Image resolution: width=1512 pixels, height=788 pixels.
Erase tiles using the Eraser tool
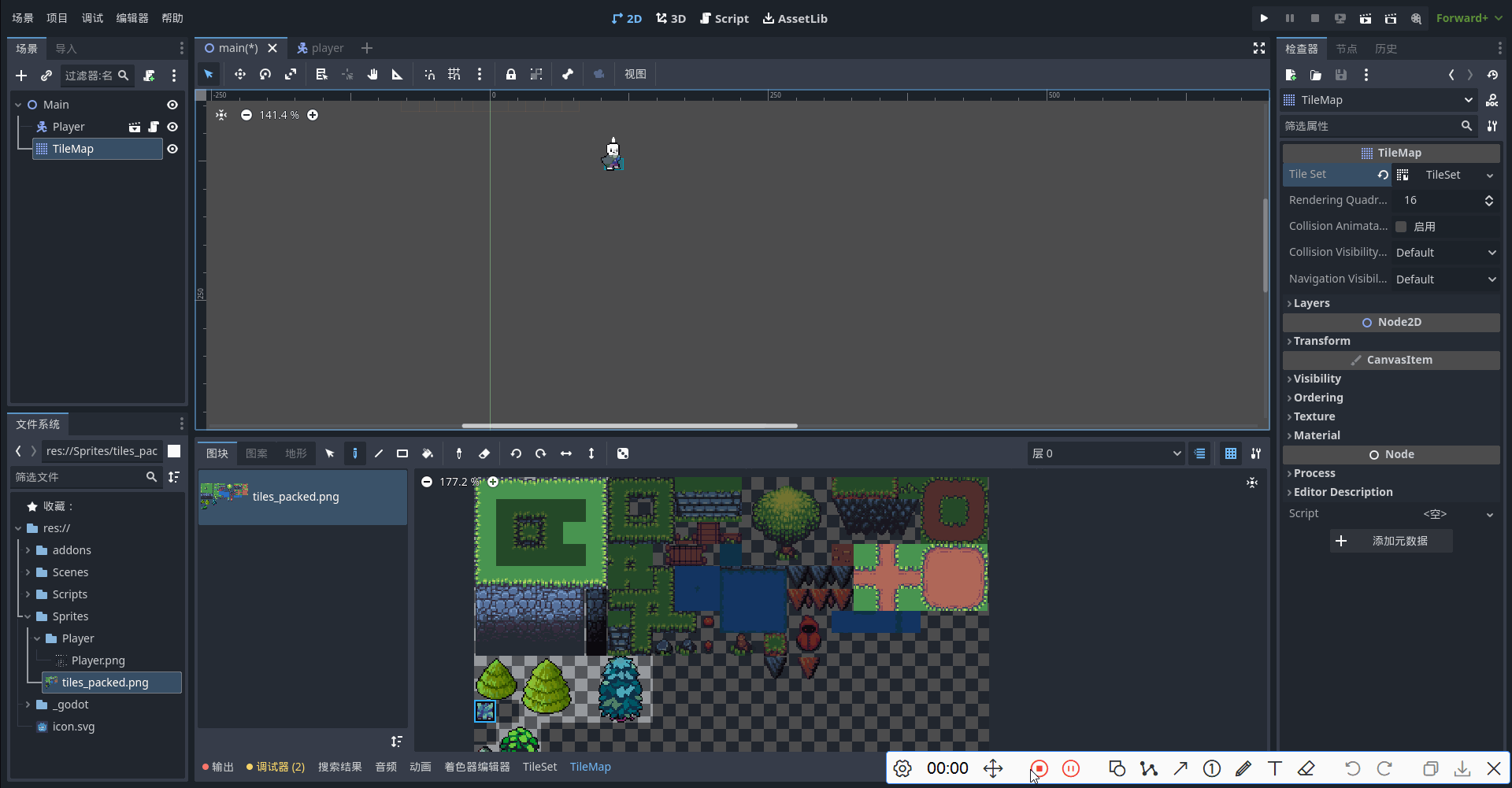click(484, 453)
